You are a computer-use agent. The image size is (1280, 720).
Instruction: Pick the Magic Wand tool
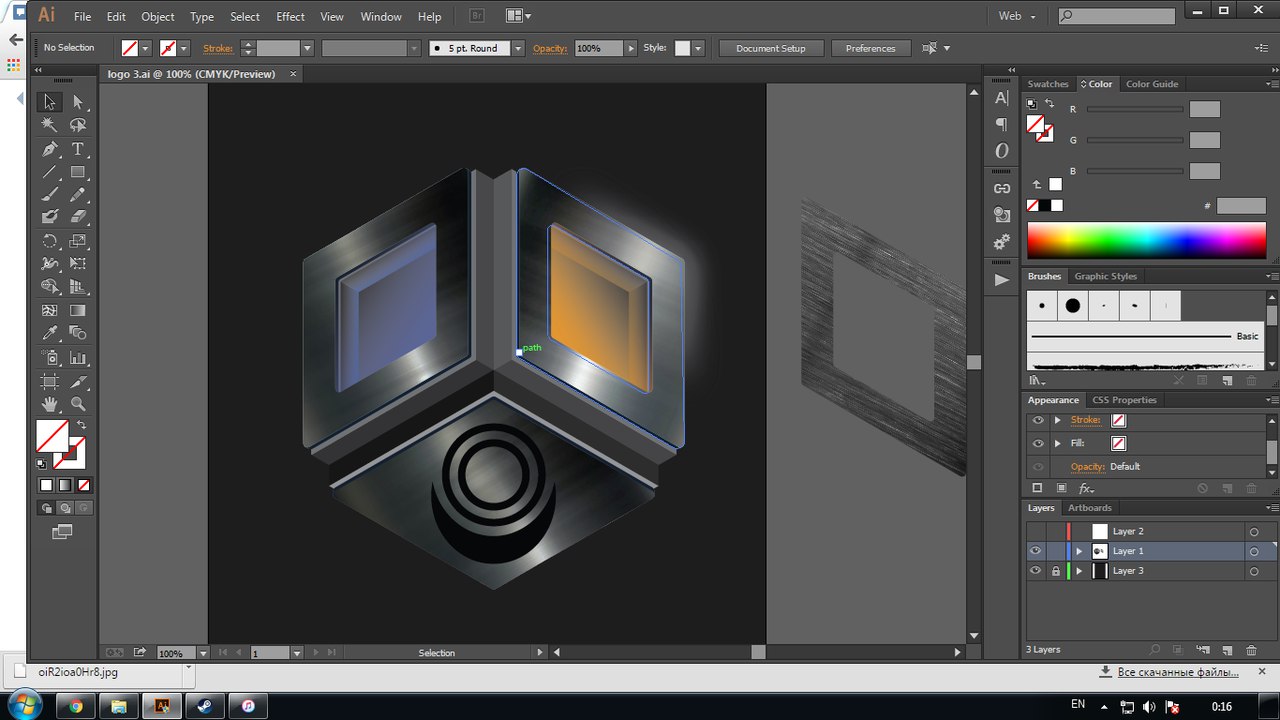coord(49,125)
